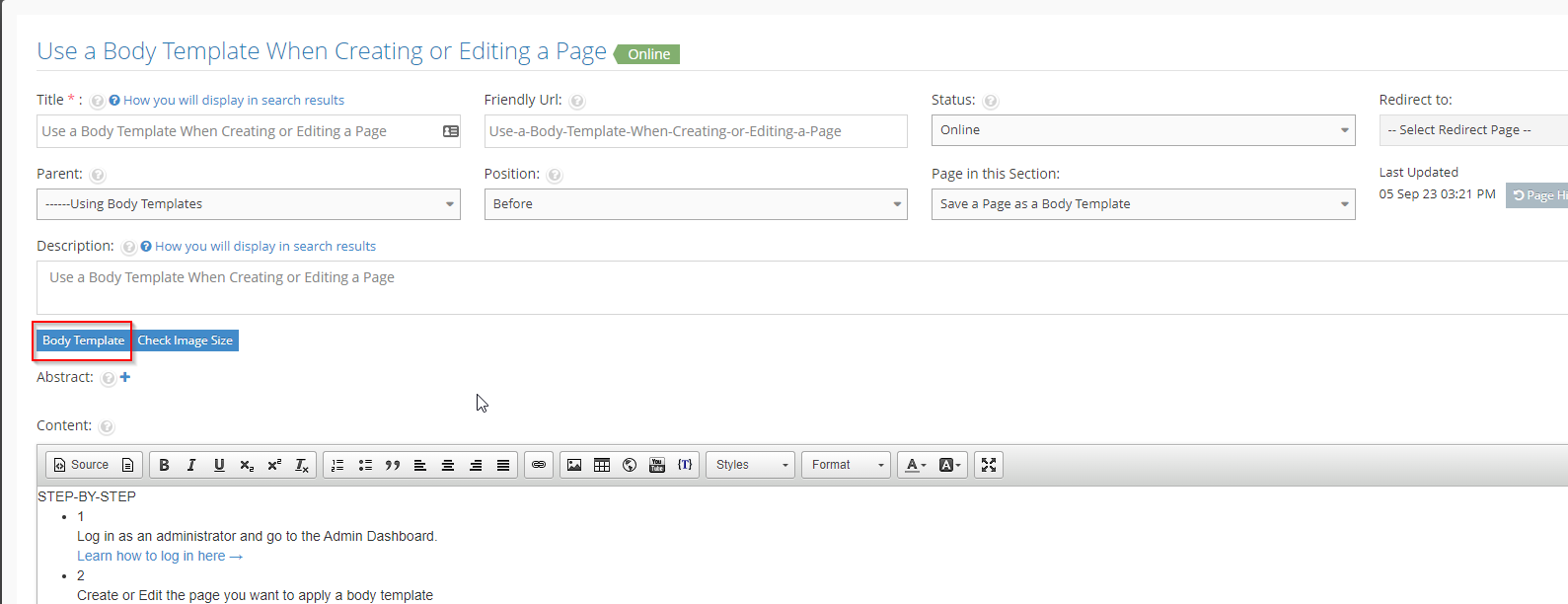This screenshot has width=1568, height=604.
Task: Click into the Friendly Url field
Action: (695, 131)
